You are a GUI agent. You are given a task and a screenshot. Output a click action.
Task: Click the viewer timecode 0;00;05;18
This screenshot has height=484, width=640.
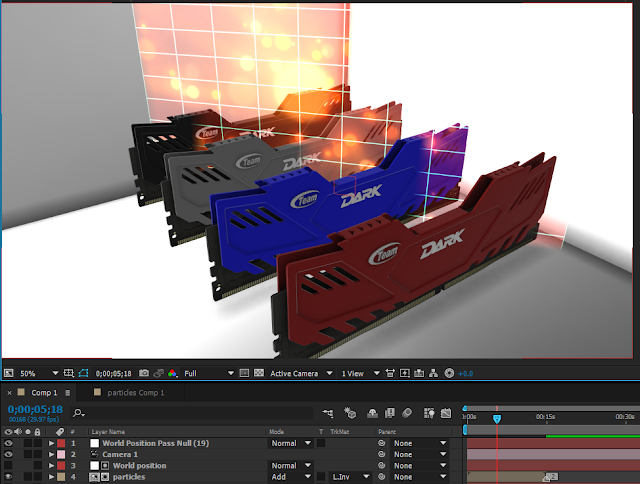(113, 373)
